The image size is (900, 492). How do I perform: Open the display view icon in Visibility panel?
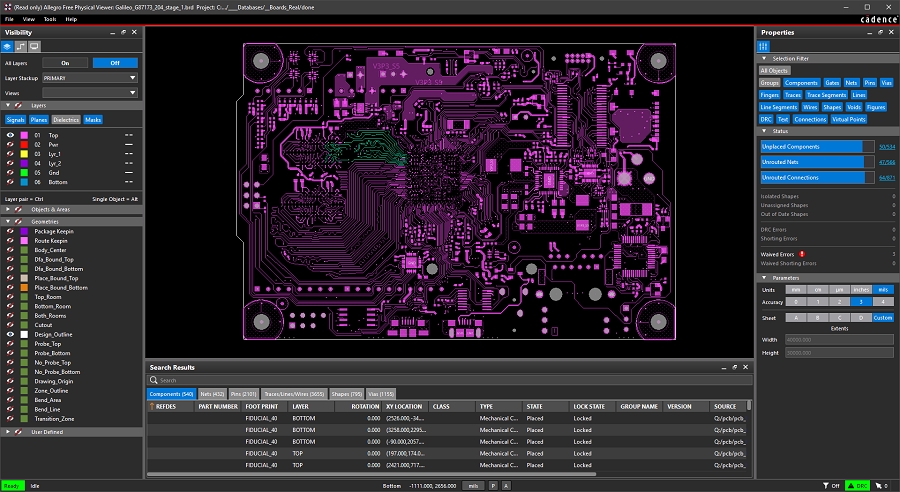(34, 47)
